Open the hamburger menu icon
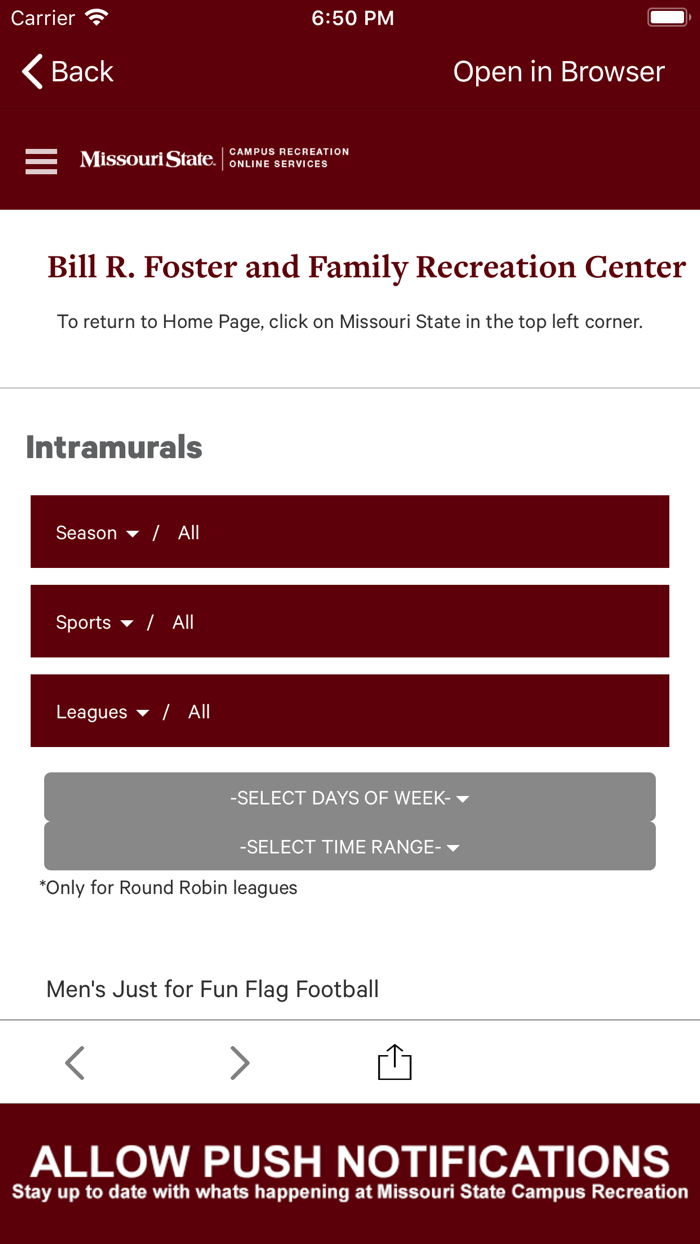 [42, 160]
